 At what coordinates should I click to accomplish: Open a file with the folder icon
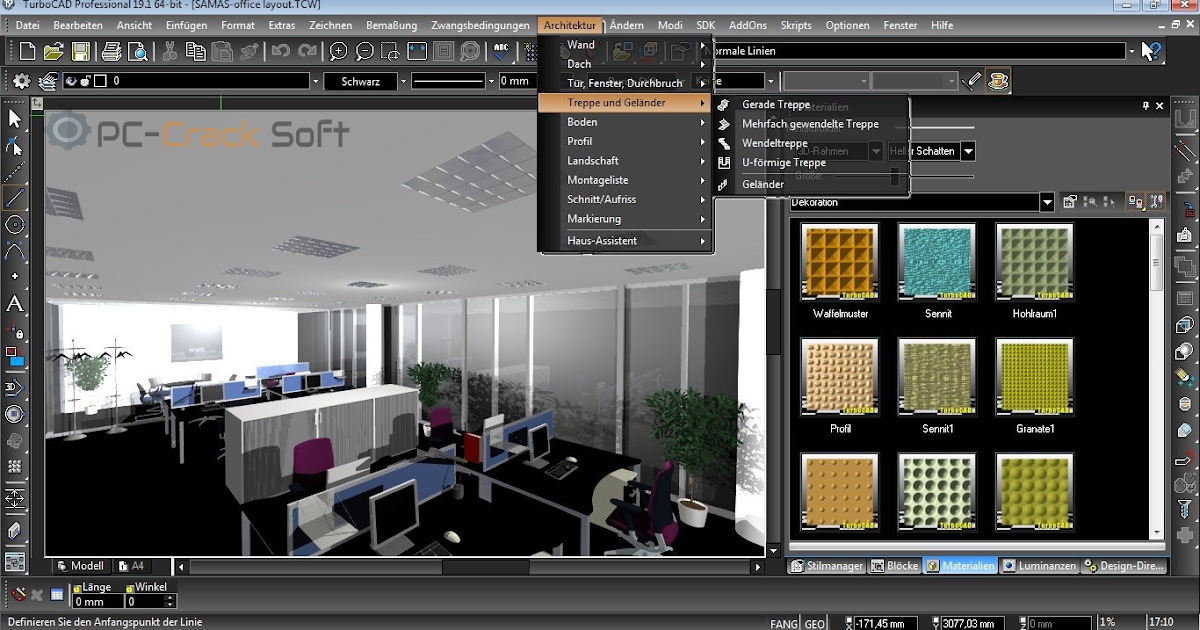(x=54, y=51)
